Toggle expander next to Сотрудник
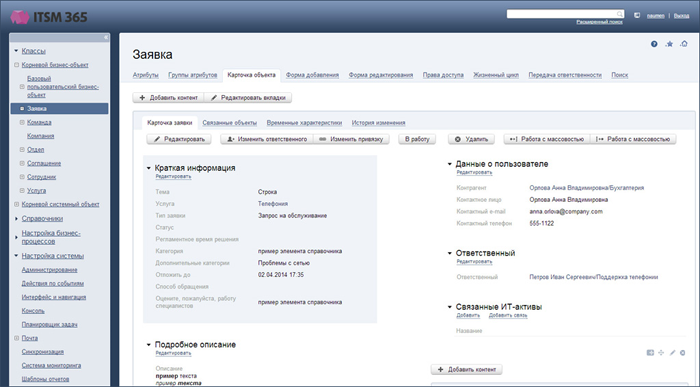The image size is (700, 387). (22, 177)
